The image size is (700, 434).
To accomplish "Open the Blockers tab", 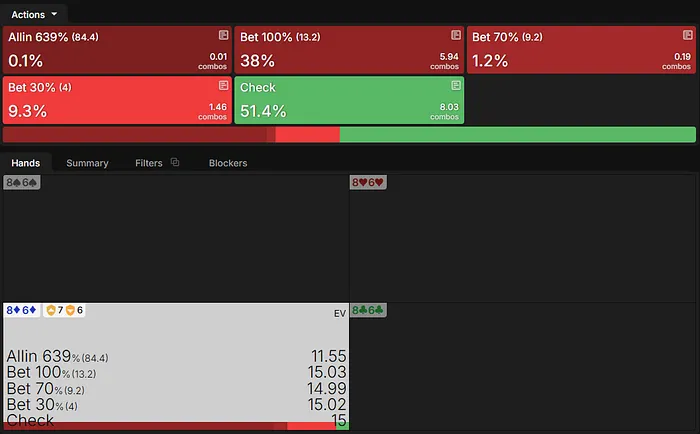I will [228, 163].
